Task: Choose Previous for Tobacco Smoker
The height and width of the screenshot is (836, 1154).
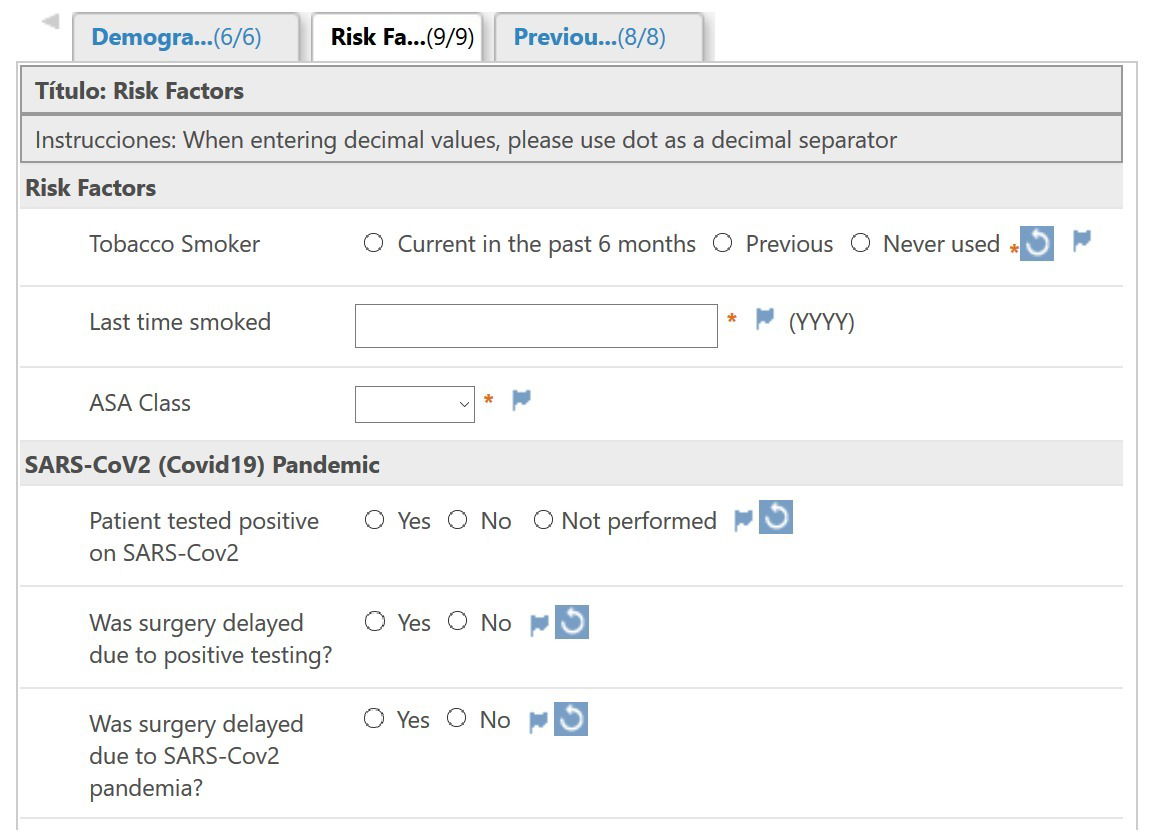Action: coord(723,243)
